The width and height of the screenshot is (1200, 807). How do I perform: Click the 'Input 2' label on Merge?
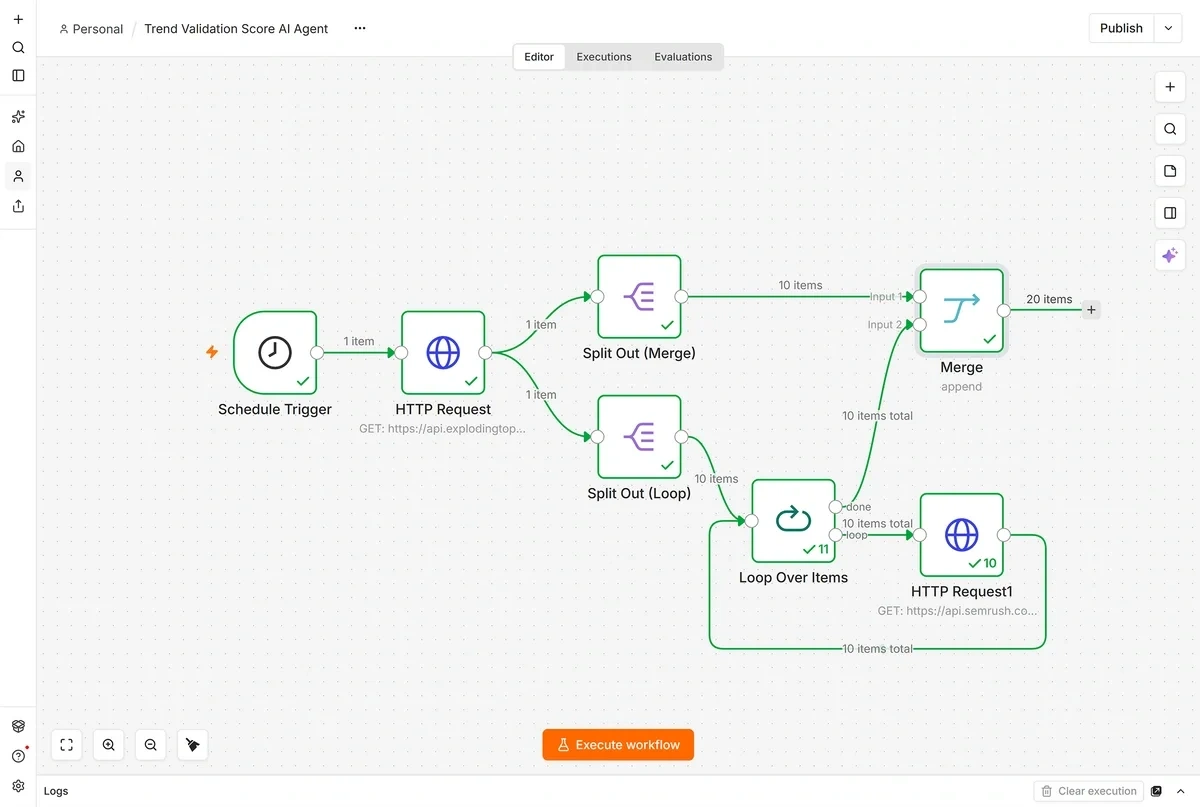coord(885,325)
